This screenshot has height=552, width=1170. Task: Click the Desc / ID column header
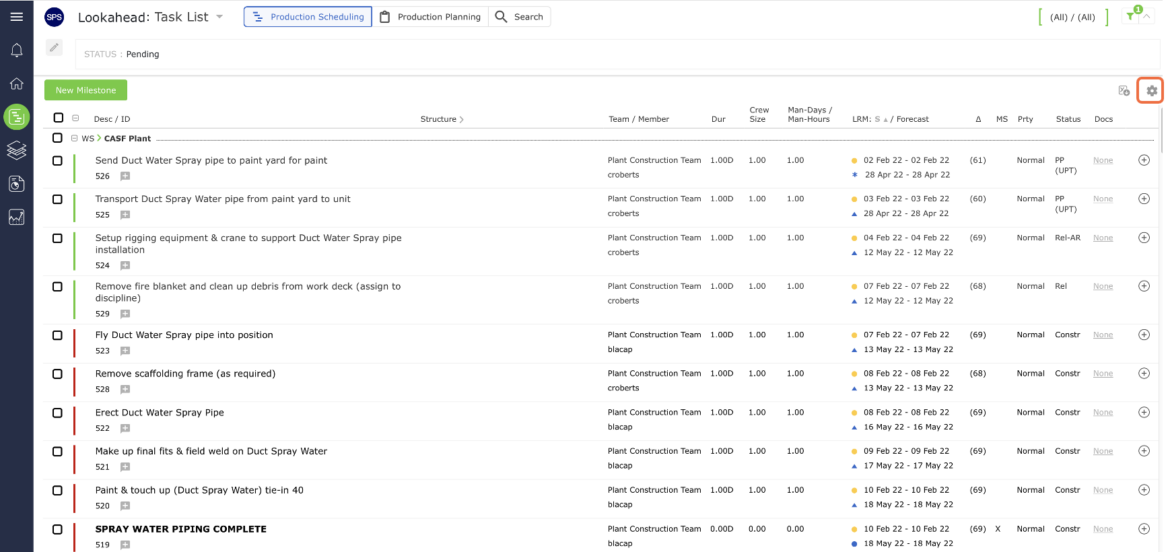click(112, 119)
